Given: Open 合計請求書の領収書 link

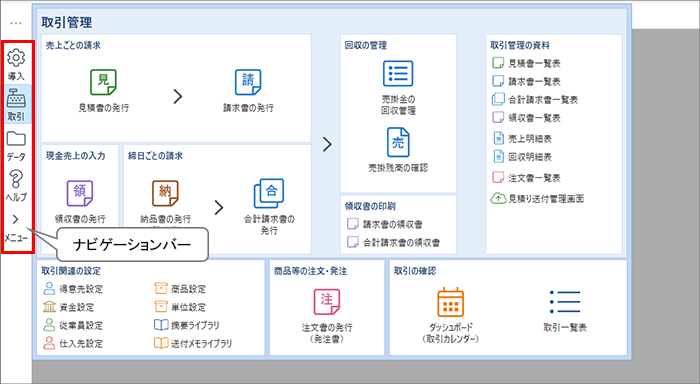Looking at the screenshot, I should coord(393,242).
